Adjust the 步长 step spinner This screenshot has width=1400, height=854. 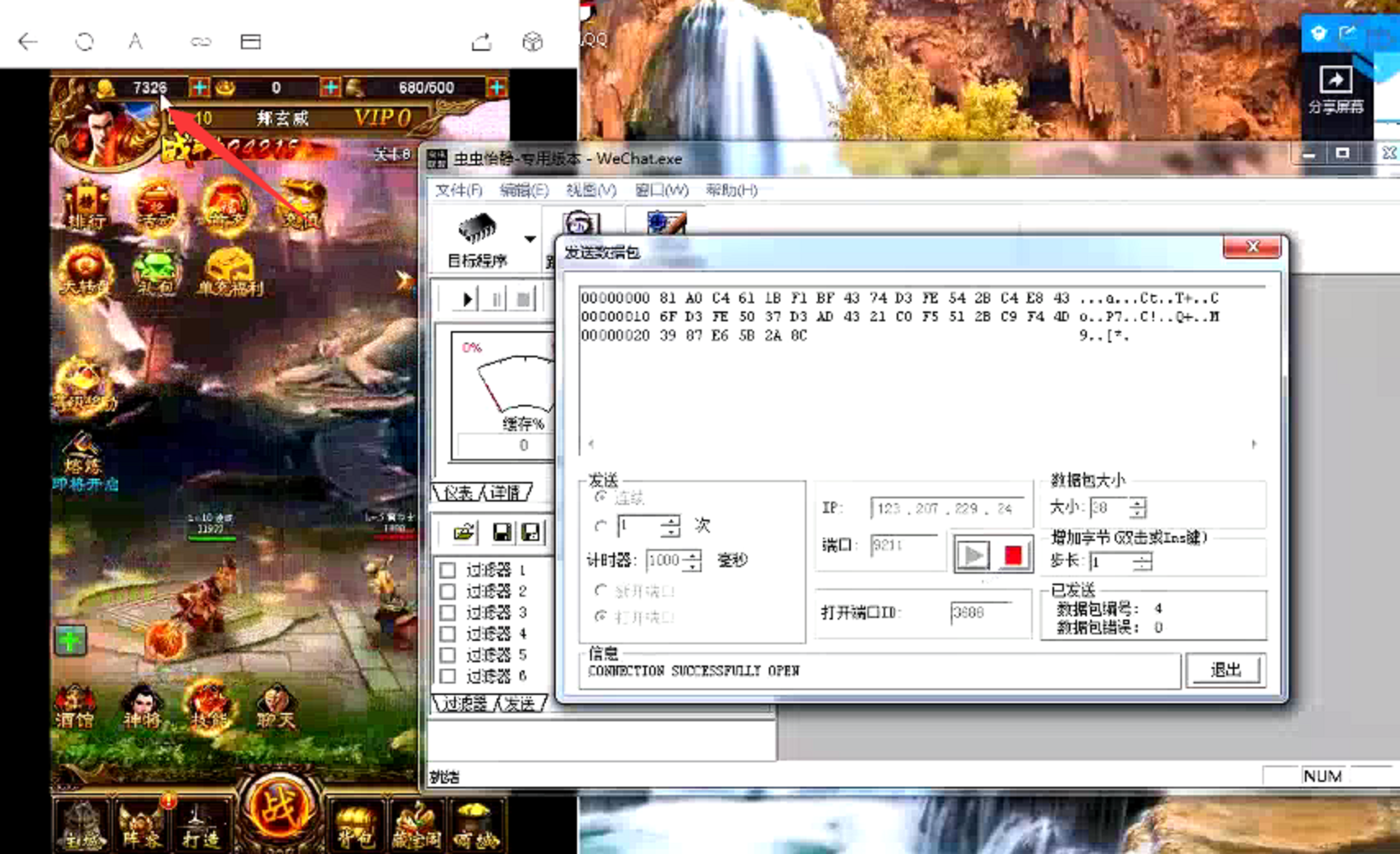pos(1143,561)
